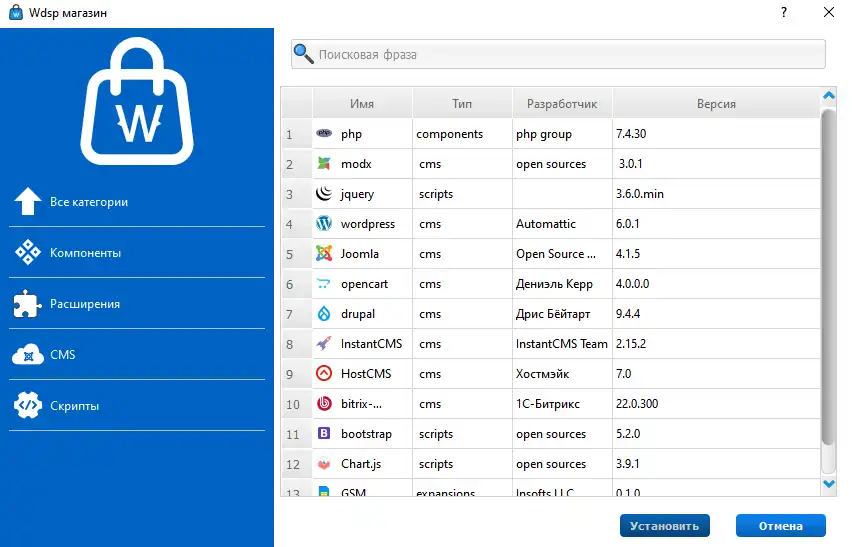
Task: Click the bitrix red spiral icon
Action: coord(324,403)
